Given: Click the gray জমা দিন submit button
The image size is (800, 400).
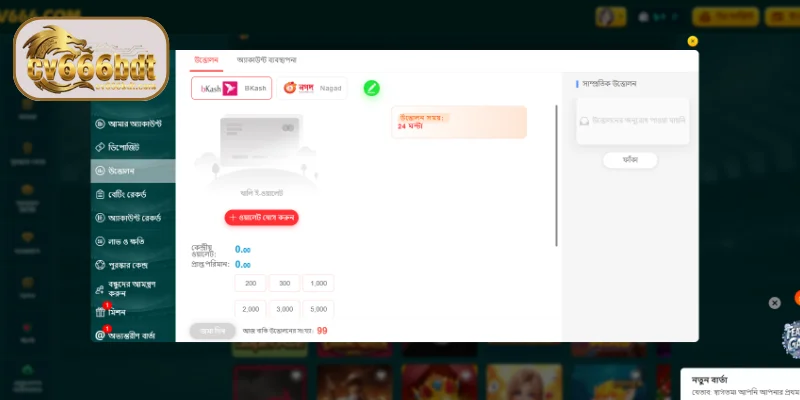Looking at the screenshot, I should 213,331.
